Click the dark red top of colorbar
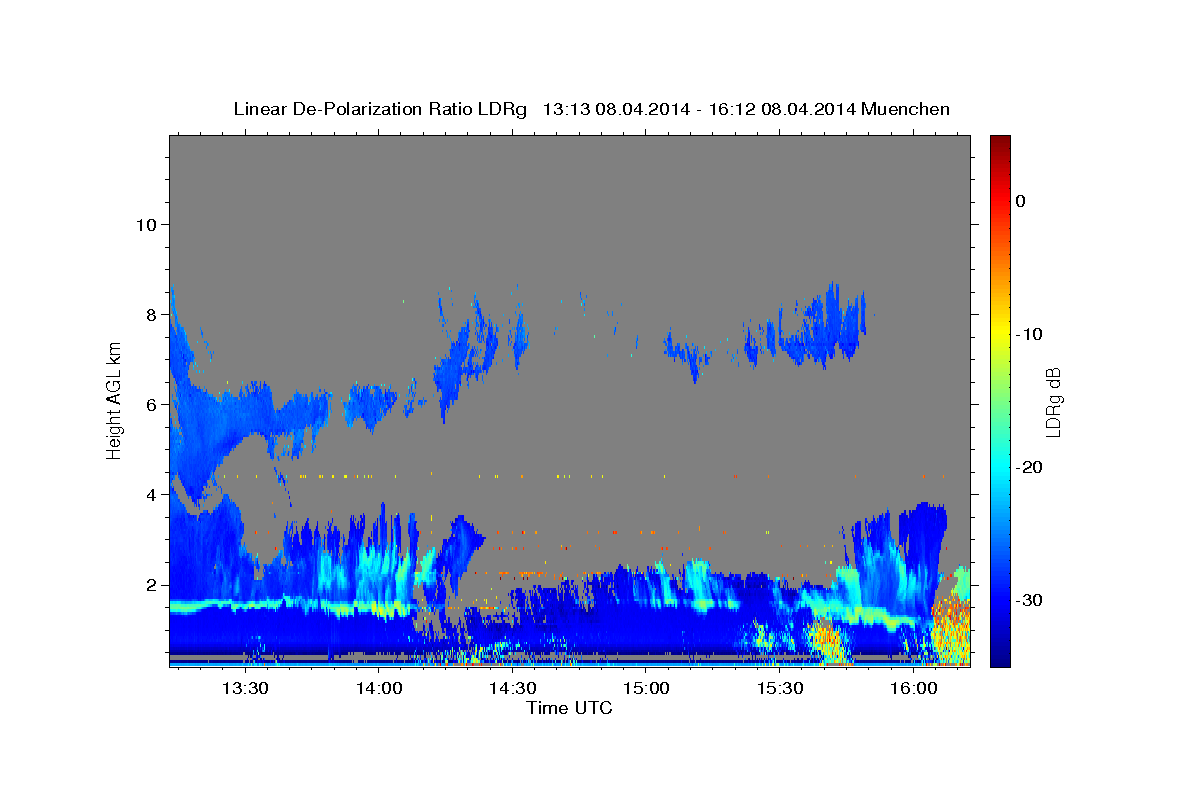This screenshot has height=800, width=1200. click(x=1000, y=142)
